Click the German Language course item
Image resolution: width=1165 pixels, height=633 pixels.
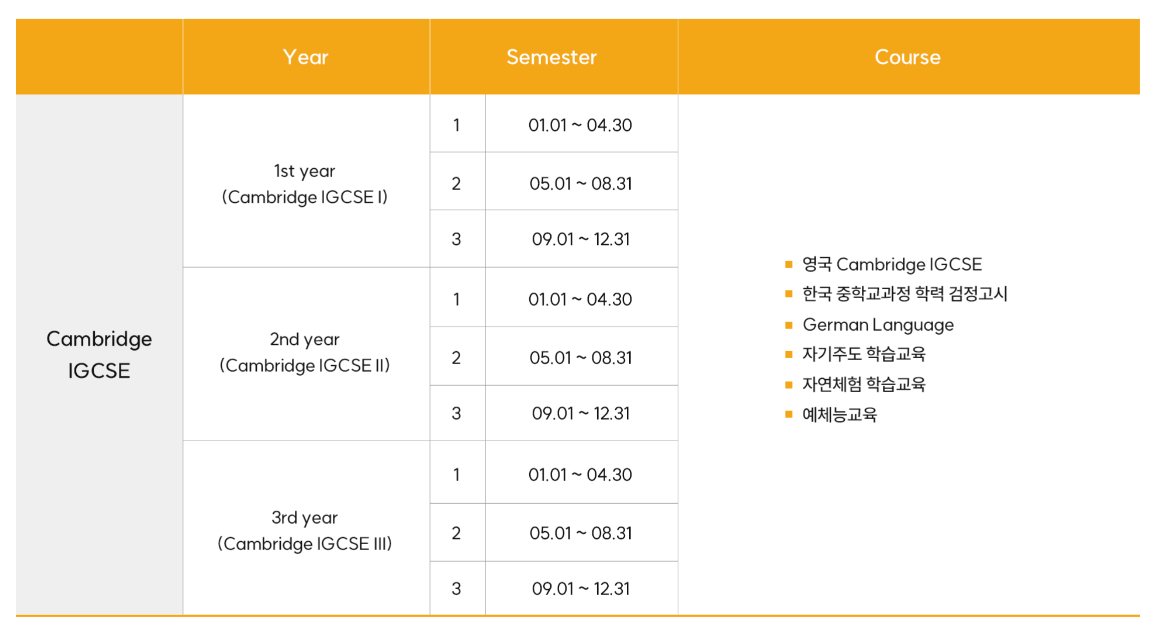(878, 325)
